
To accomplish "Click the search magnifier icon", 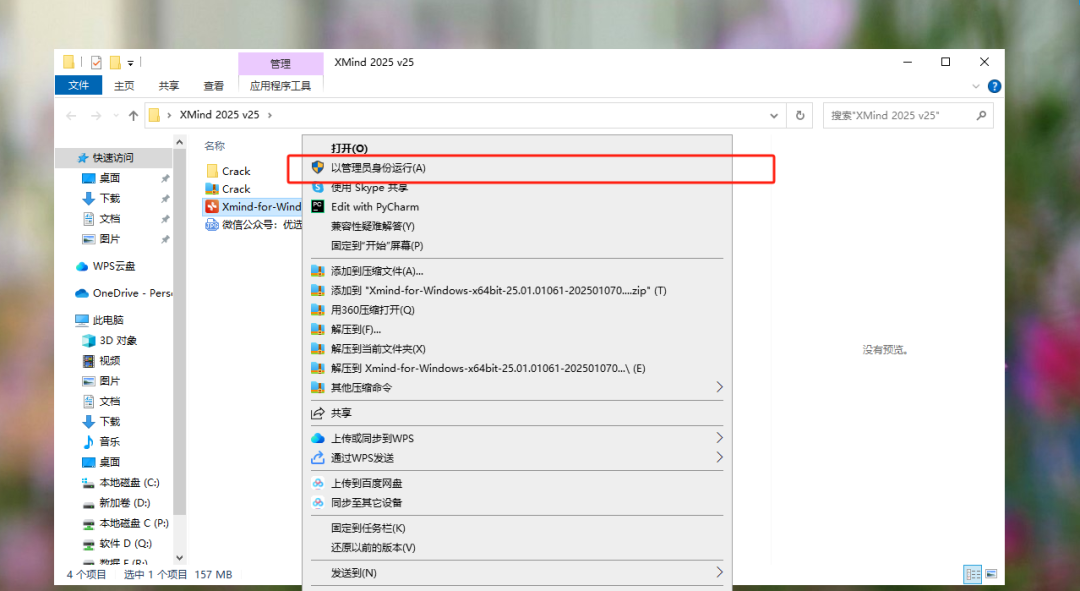I will tap(982, 116).
